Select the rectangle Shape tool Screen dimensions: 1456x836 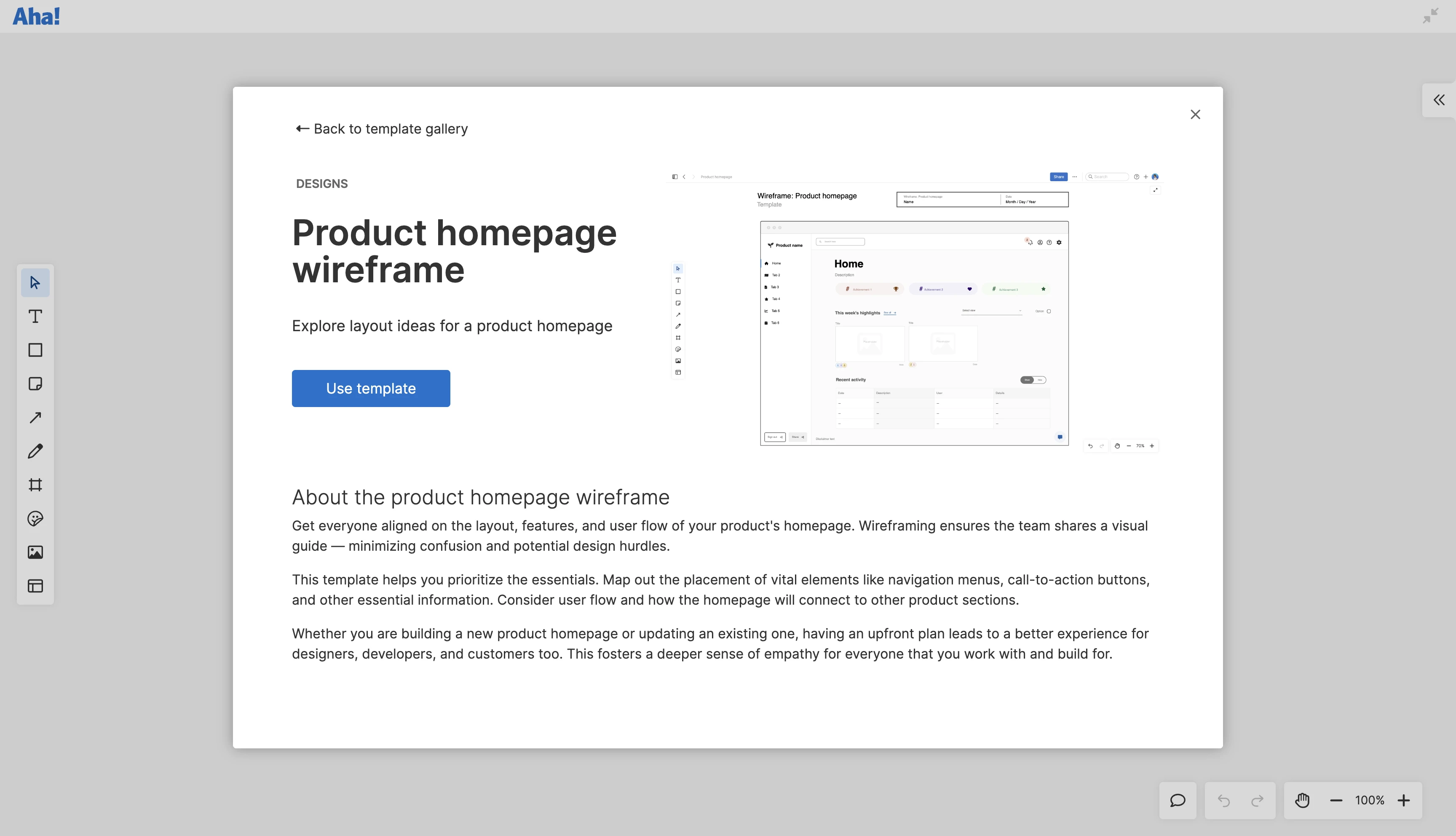(x=35, y=350)
